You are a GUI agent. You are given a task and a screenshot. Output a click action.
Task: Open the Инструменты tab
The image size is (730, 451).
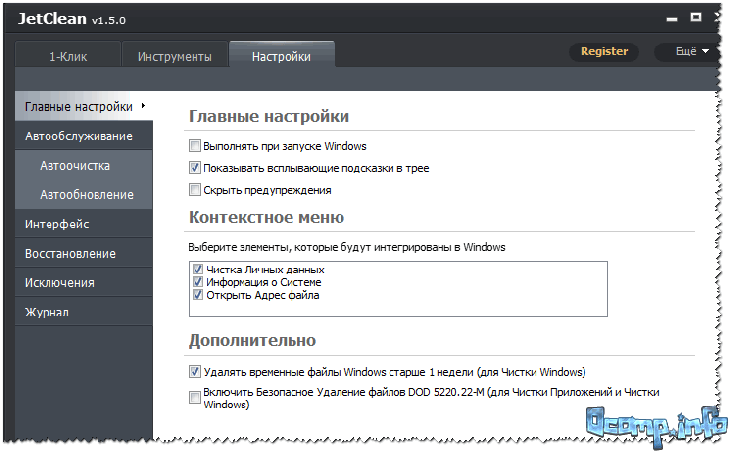[x=175, y=56]
